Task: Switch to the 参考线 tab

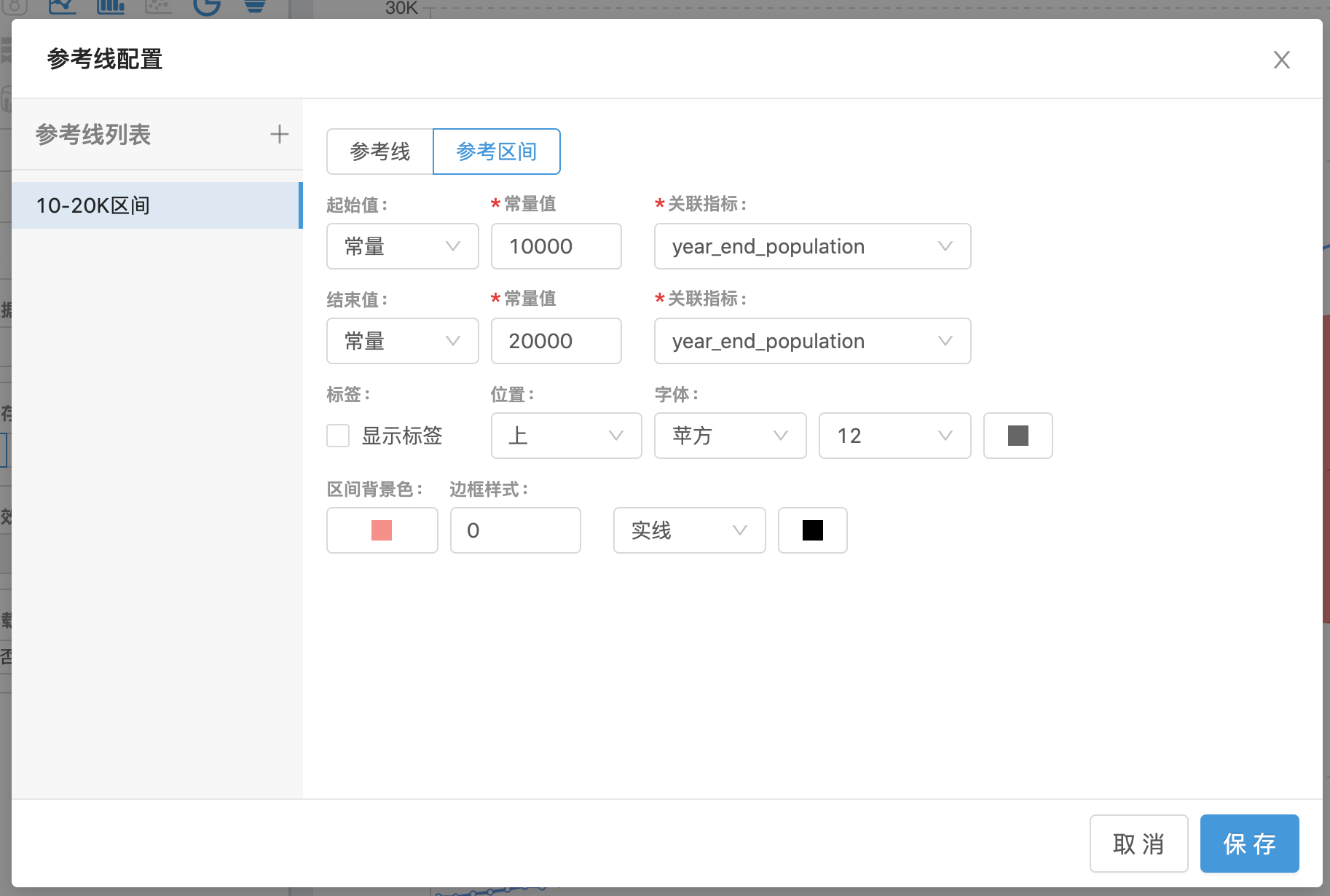Action: (379, 152)
